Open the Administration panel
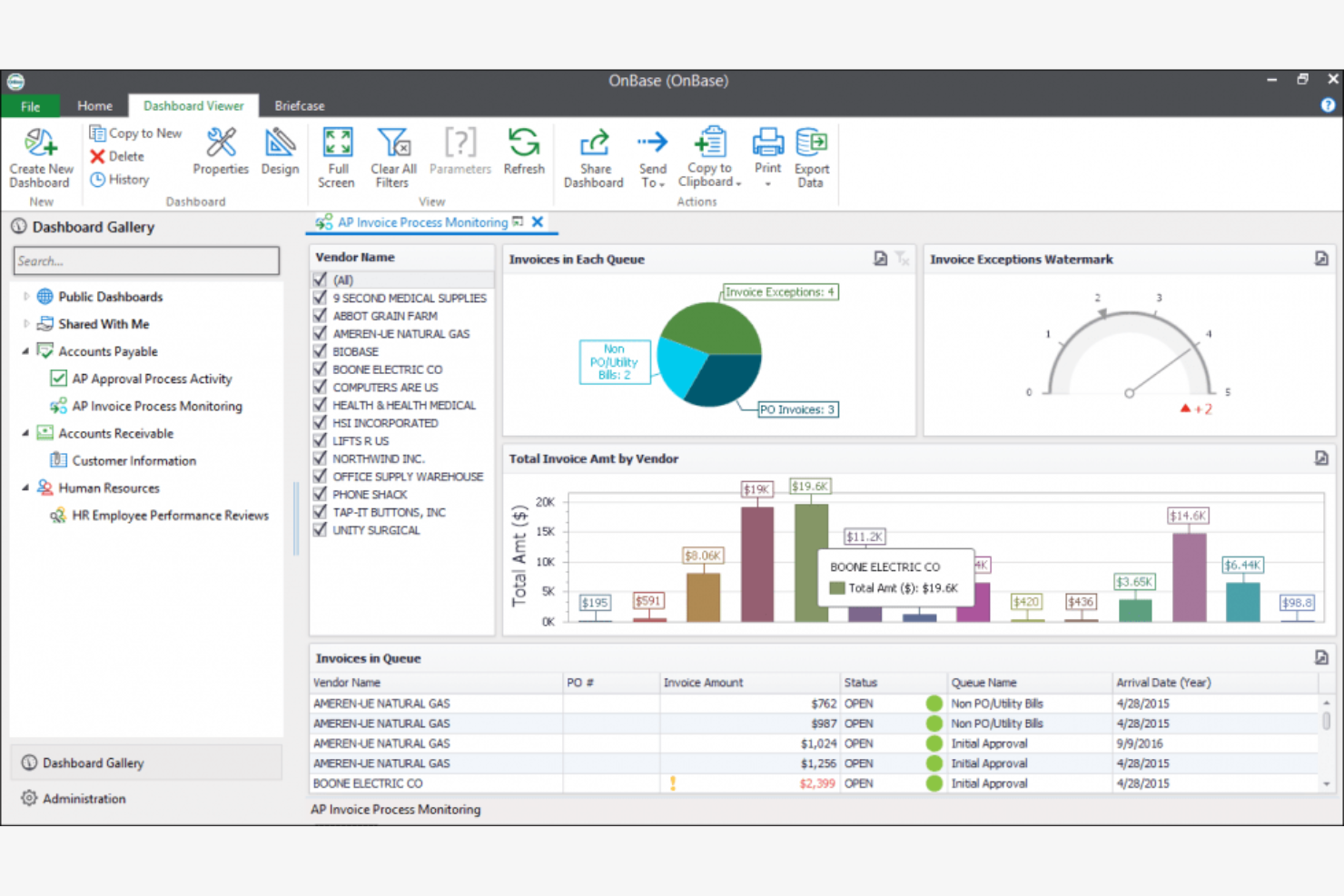Image resolution: width=1344 pixels, height=896 pixels. click(84, 798)
